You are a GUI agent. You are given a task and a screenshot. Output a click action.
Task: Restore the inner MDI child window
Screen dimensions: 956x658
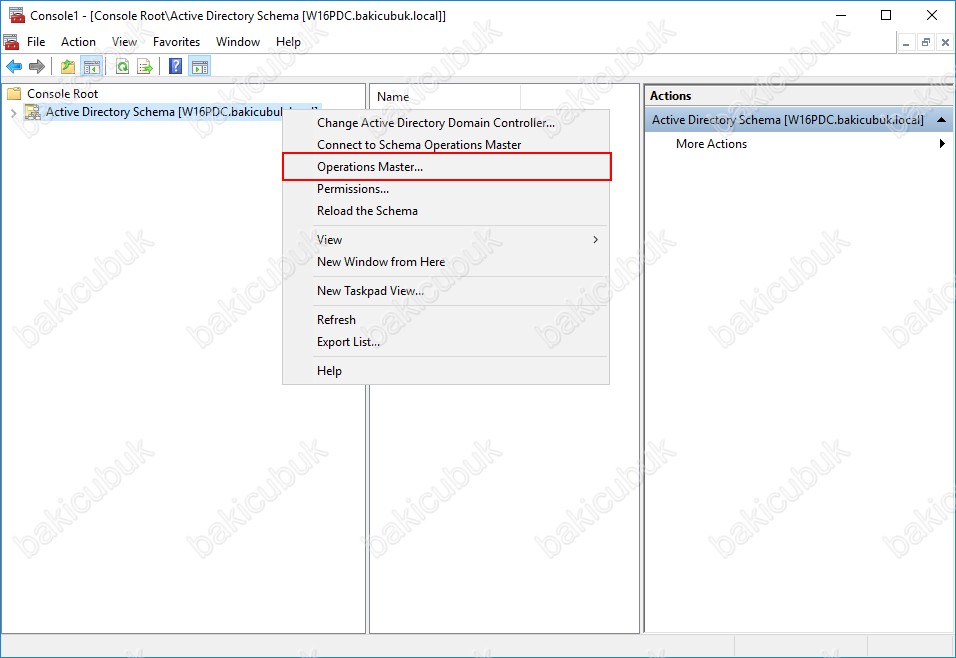click(926, 42)
